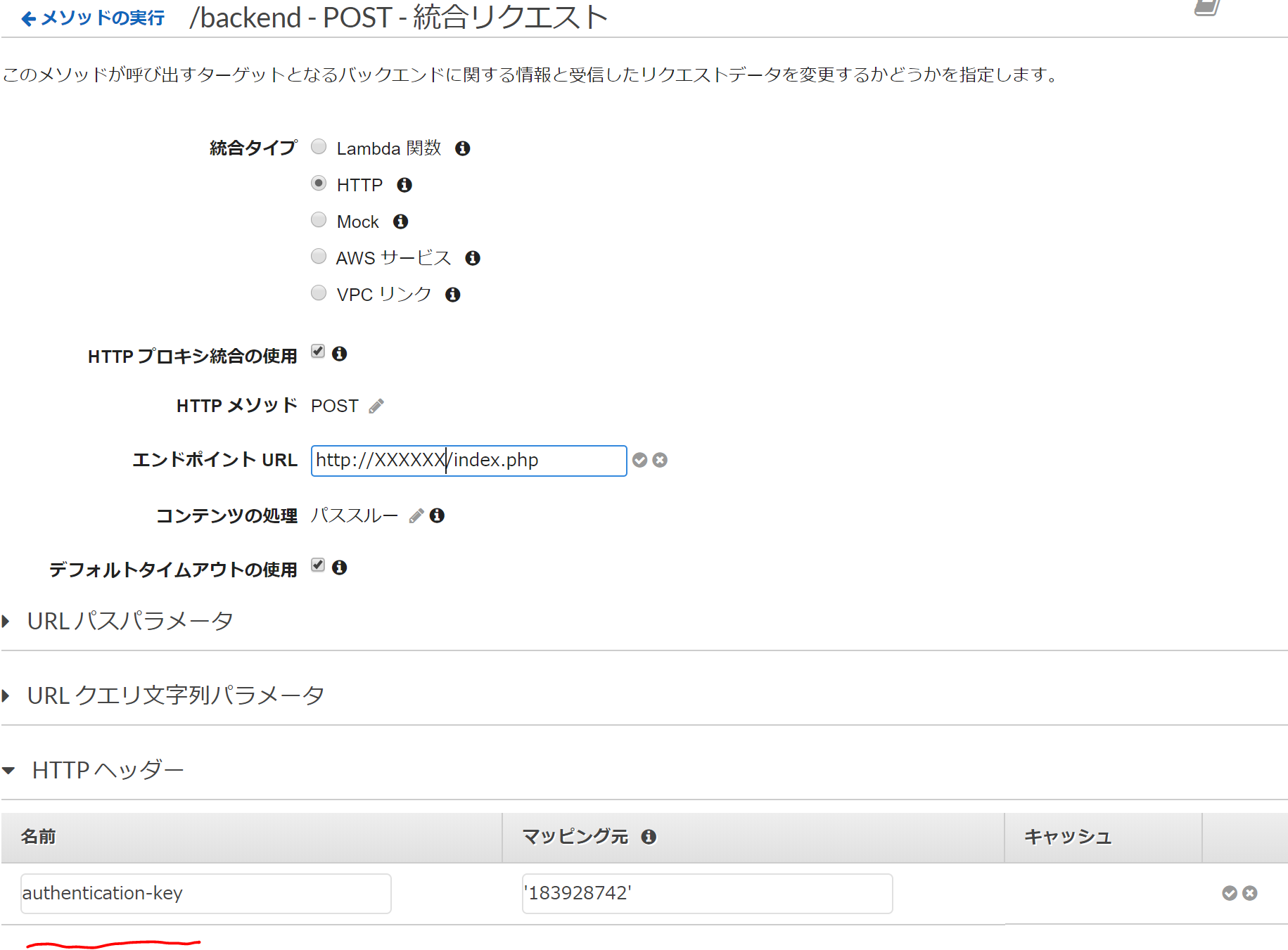Image resolution: width=1288 pixels, height=950 pixels.
Task: Click the マッピング元 column header text
Action: click(x=575, y=836)
